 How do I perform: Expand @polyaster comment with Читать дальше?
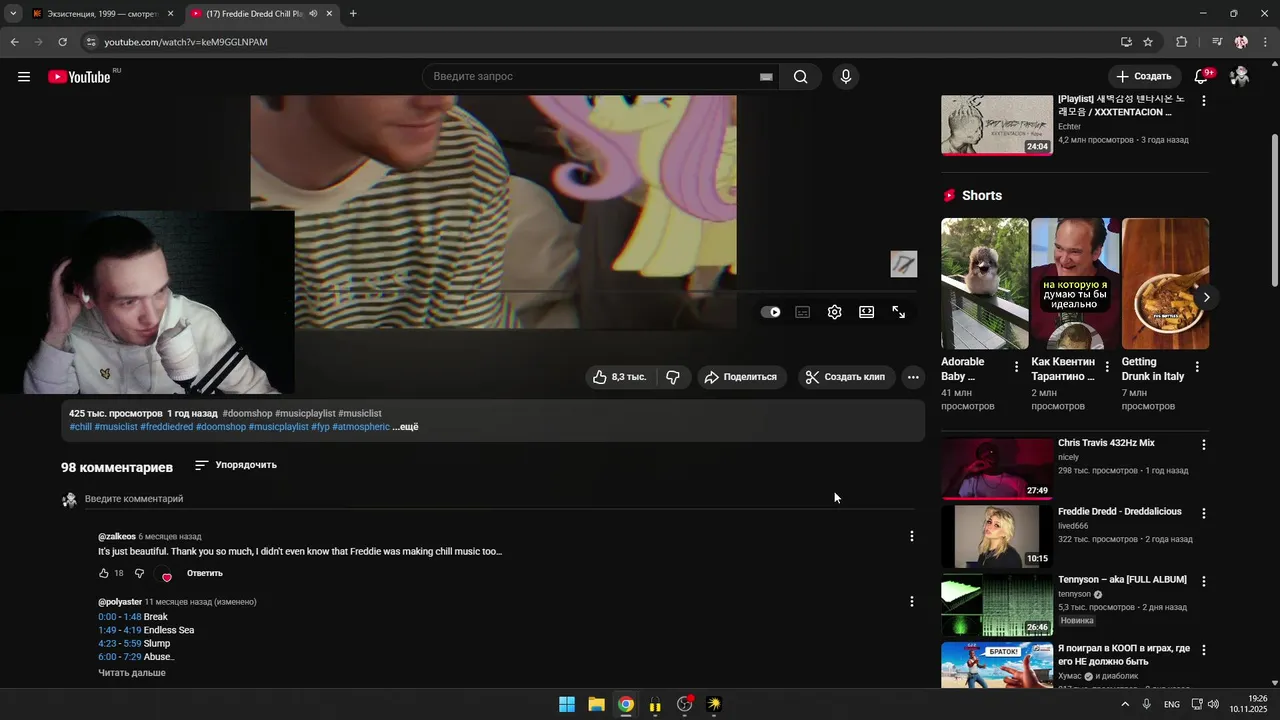tap(132, 673)
